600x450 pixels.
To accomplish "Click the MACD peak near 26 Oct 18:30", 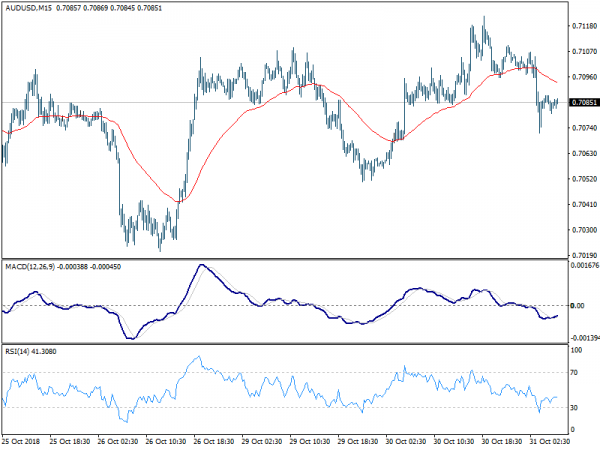I will point(202,265).
